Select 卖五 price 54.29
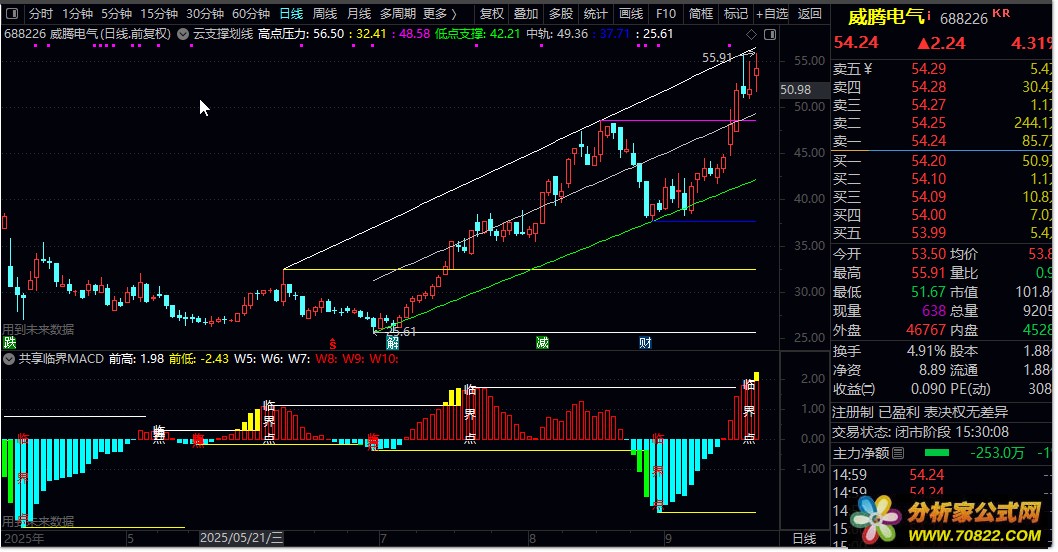 click(x=928, y=69)
